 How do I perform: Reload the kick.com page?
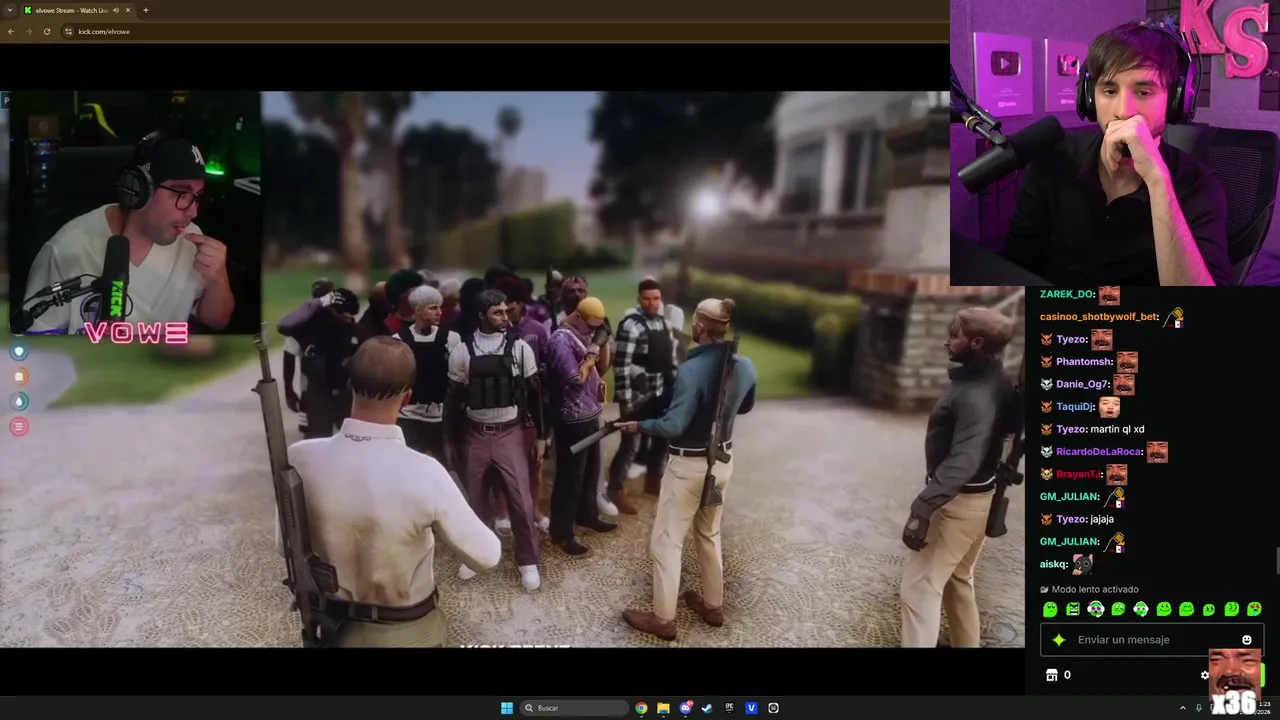pyautogui.click(x=47, y=31)
